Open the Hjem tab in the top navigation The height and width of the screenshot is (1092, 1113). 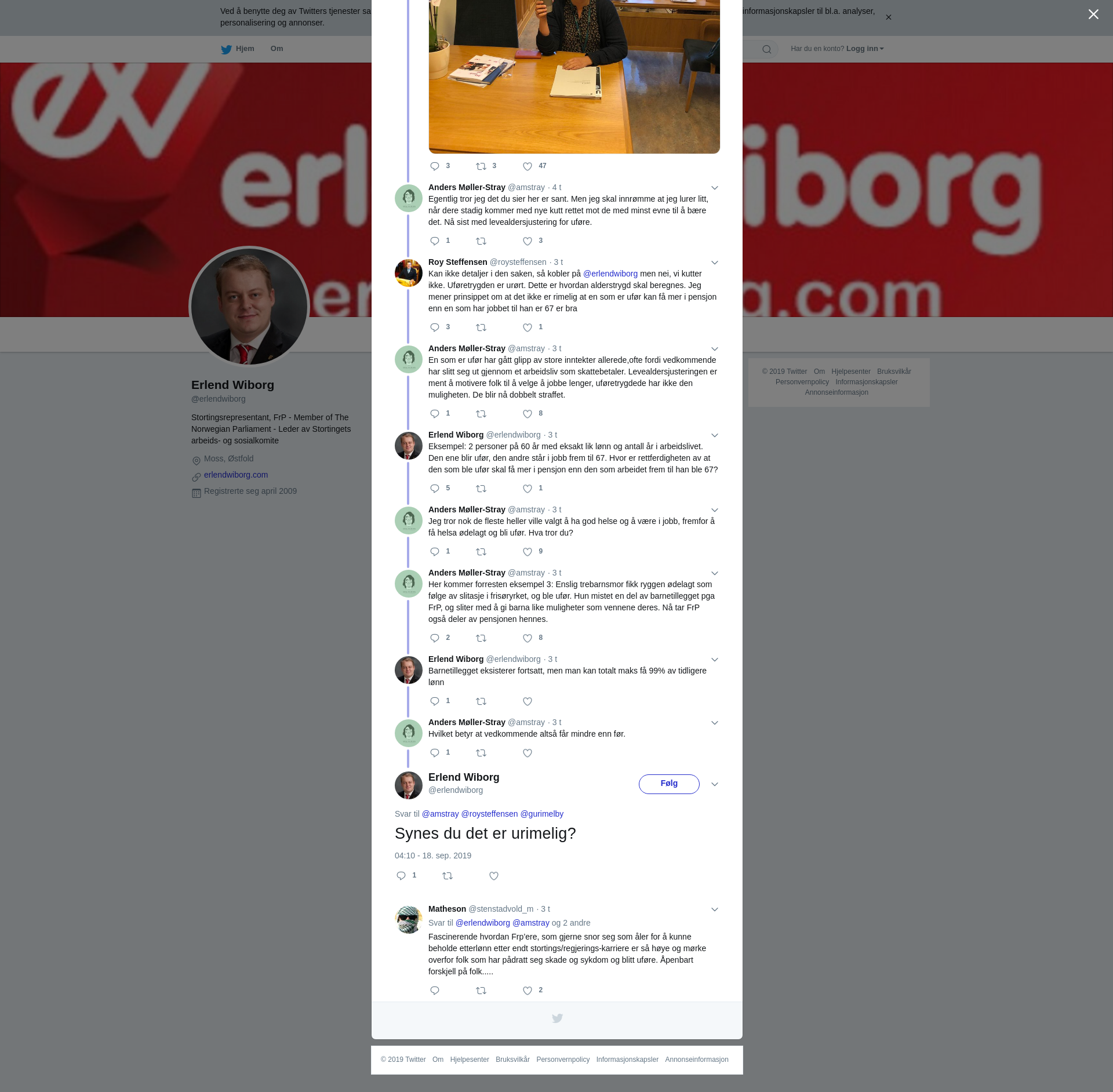pyautogui.click(x=238, y=49)
